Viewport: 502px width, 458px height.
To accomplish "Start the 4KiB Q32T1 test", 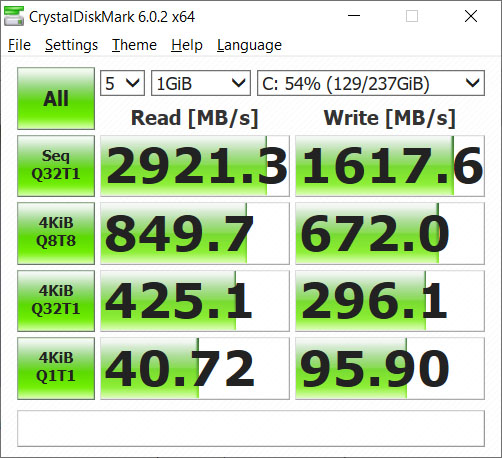I will click(56, 301).
